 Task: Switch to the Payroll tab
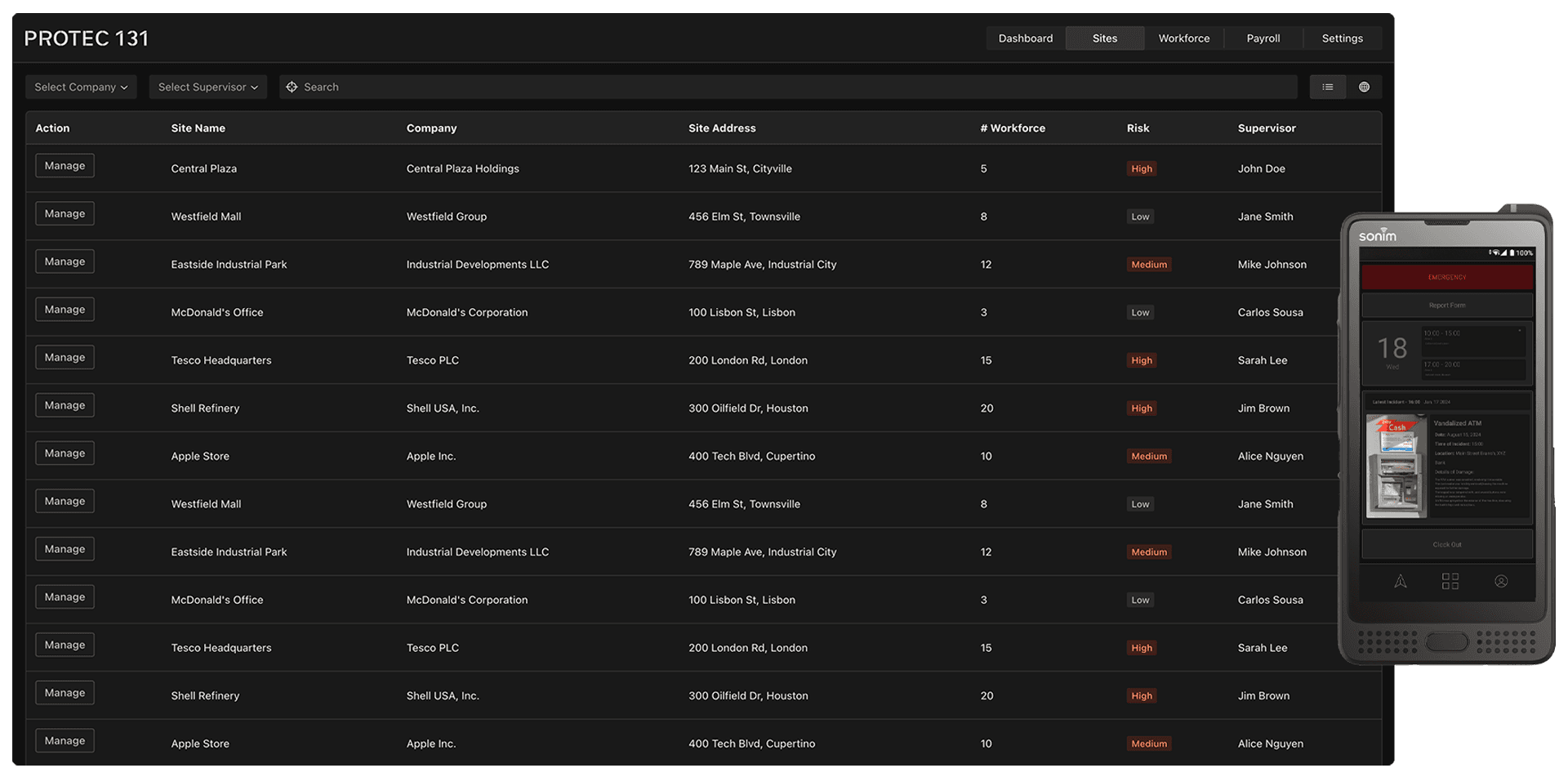pyautogui.click(x=1263, y=38)
